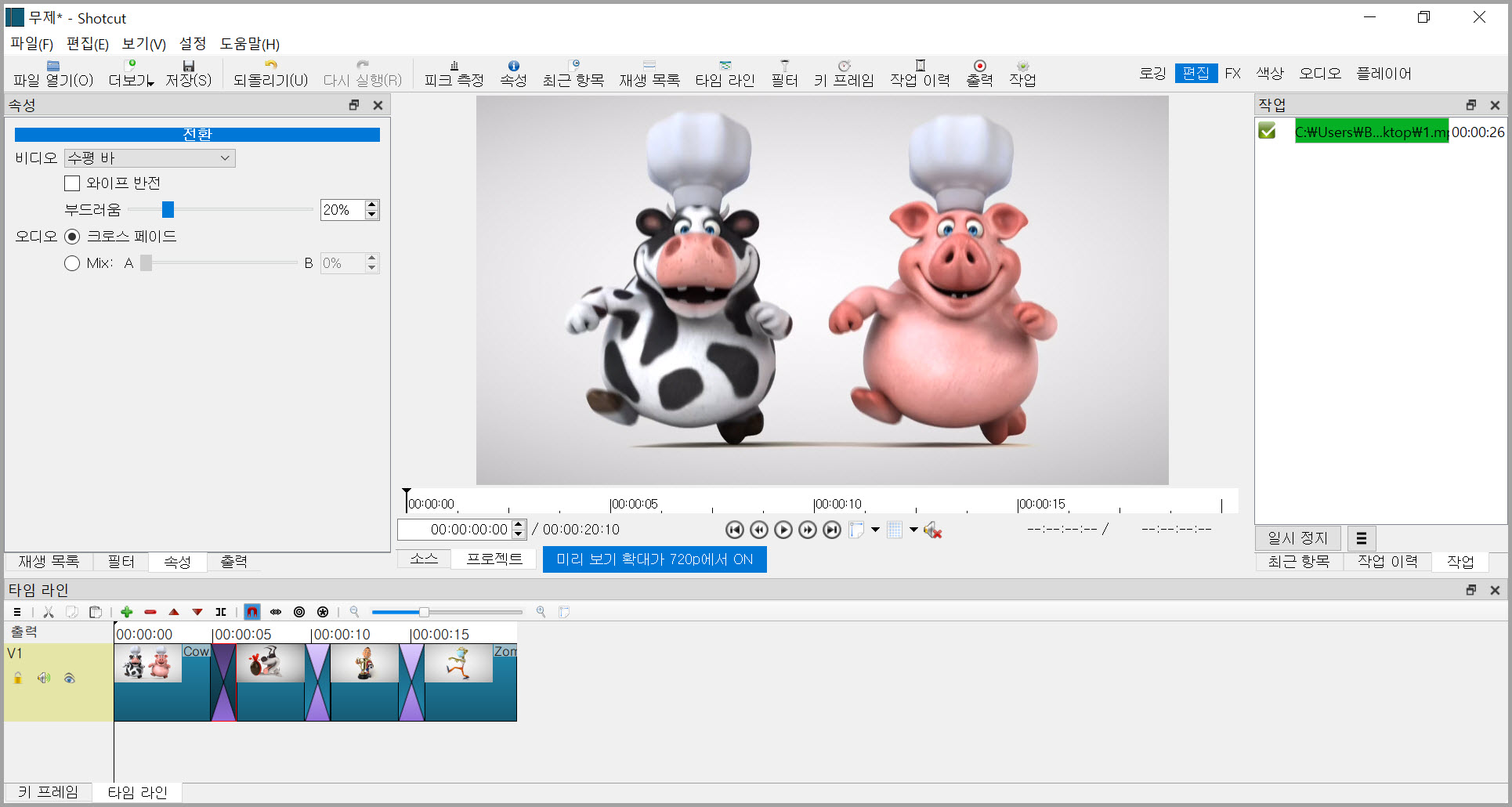Click the Overwrite red down-triangle icon

(197, 612)
